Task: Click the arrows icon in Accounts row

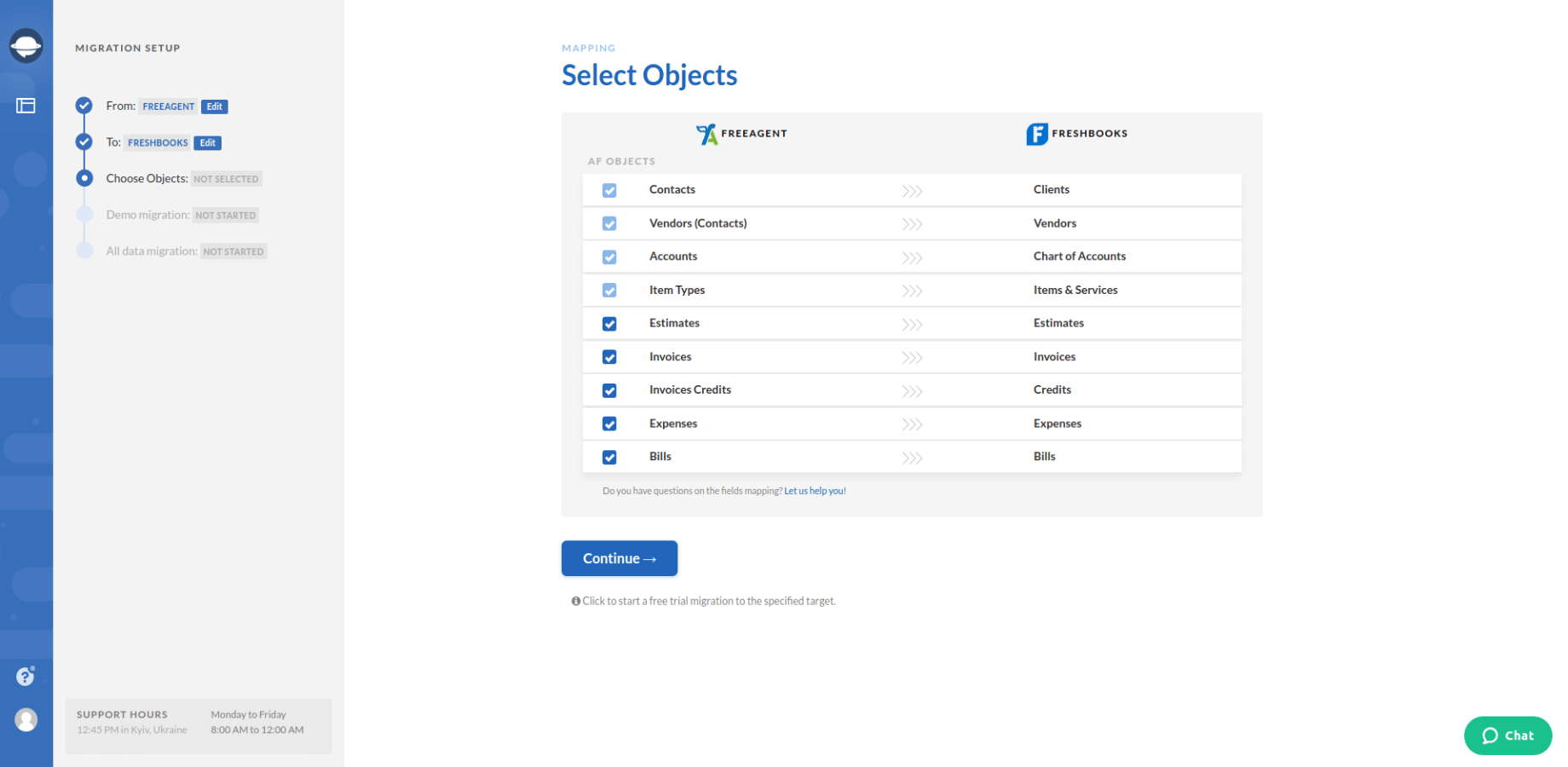Action: (x=912, y=257)
